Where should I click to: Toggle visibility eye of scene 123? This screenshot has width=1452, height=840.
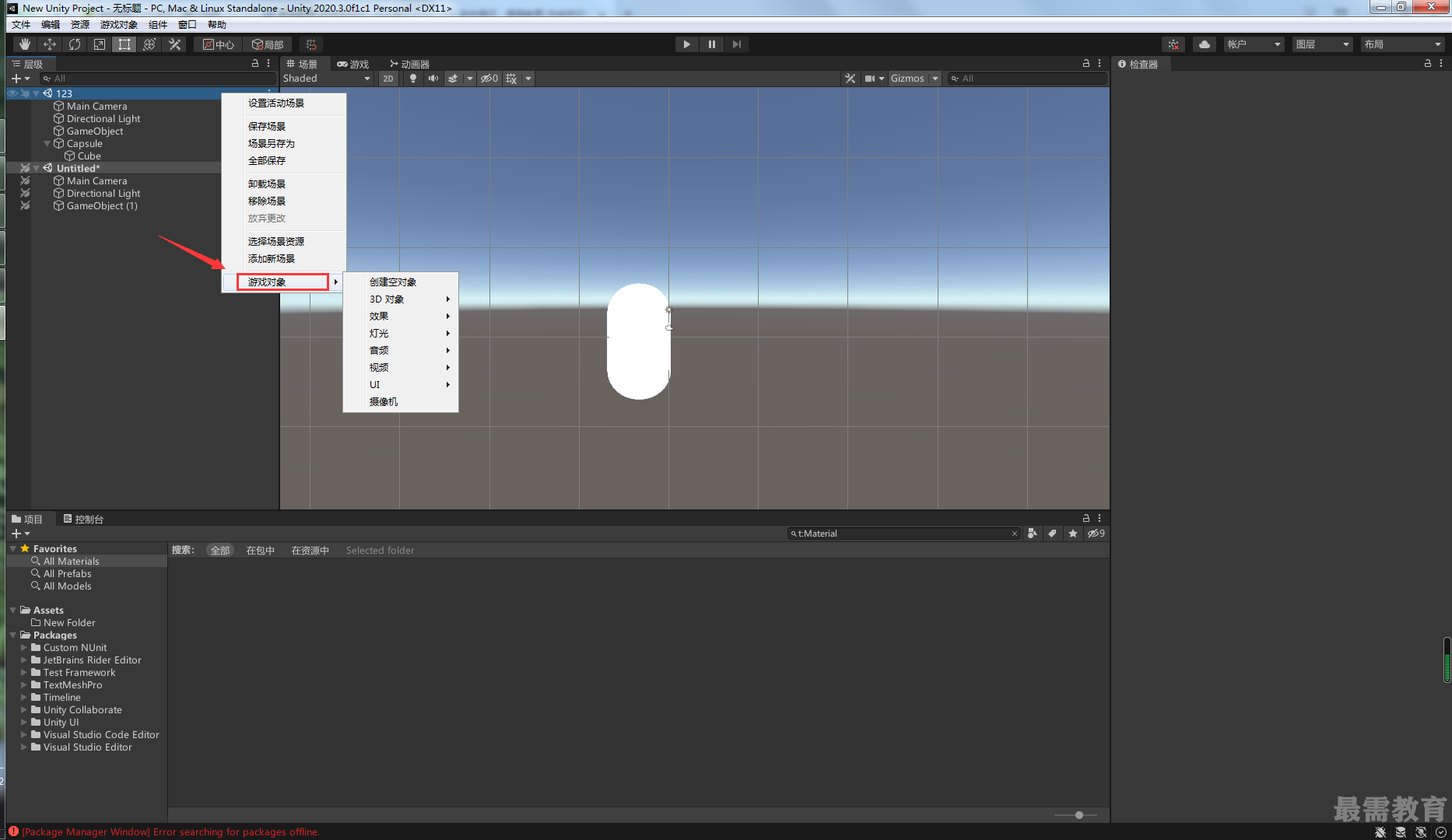[12, 93]
